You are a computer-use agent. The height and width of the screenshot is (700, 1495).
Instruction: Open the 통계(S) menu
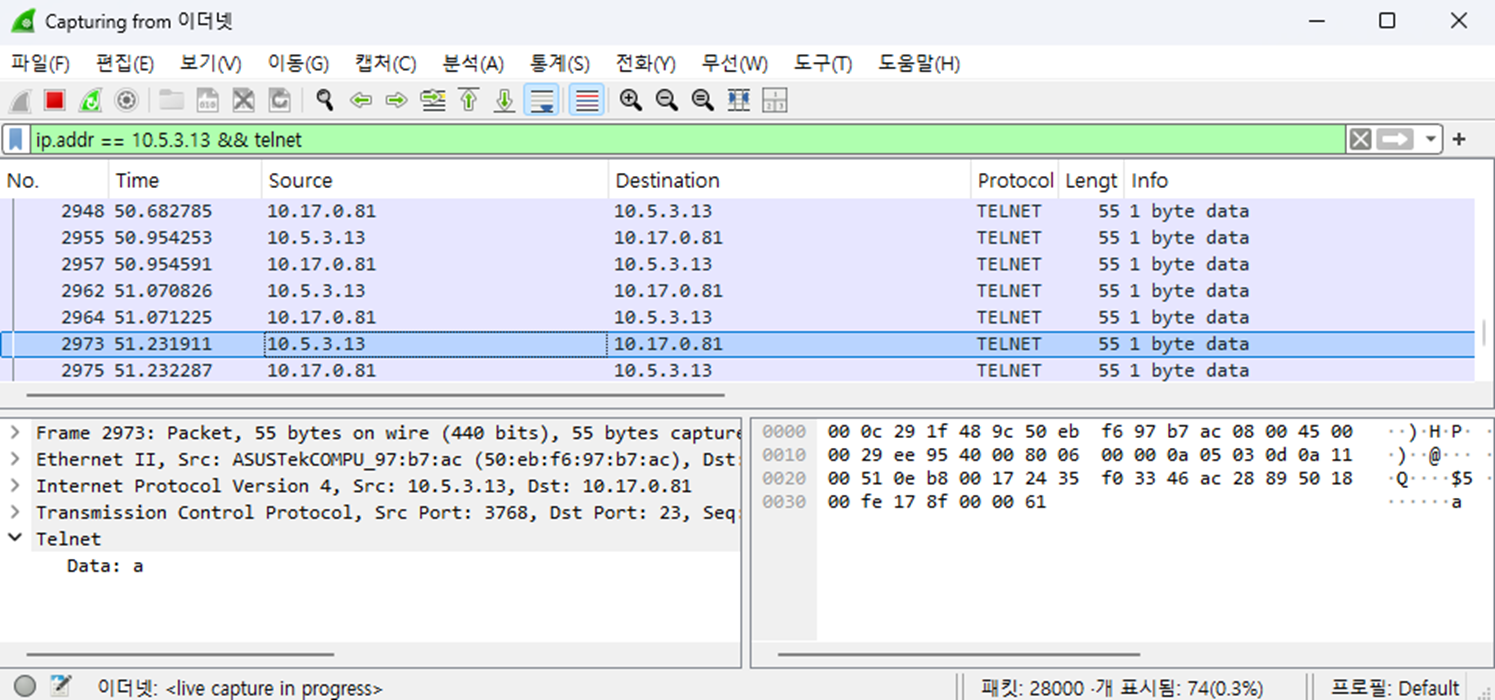tap(560, 63)
